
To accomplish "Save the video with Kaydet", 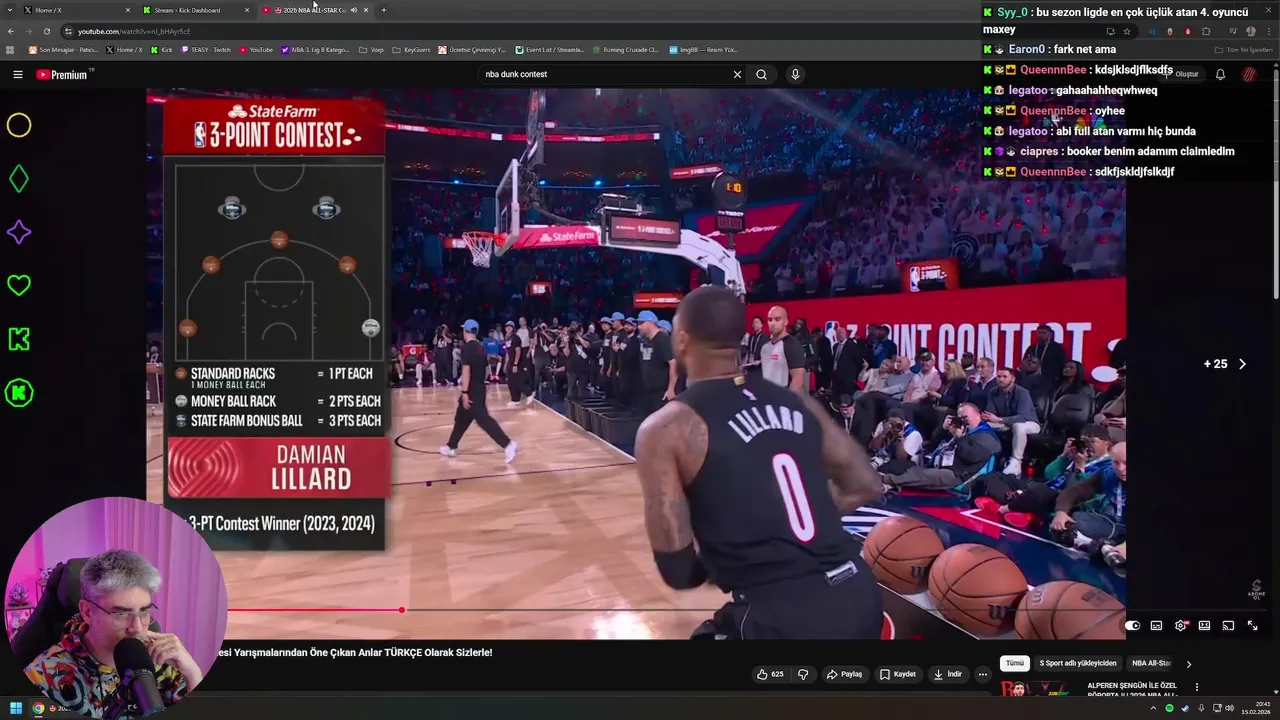I will (897, 674).
